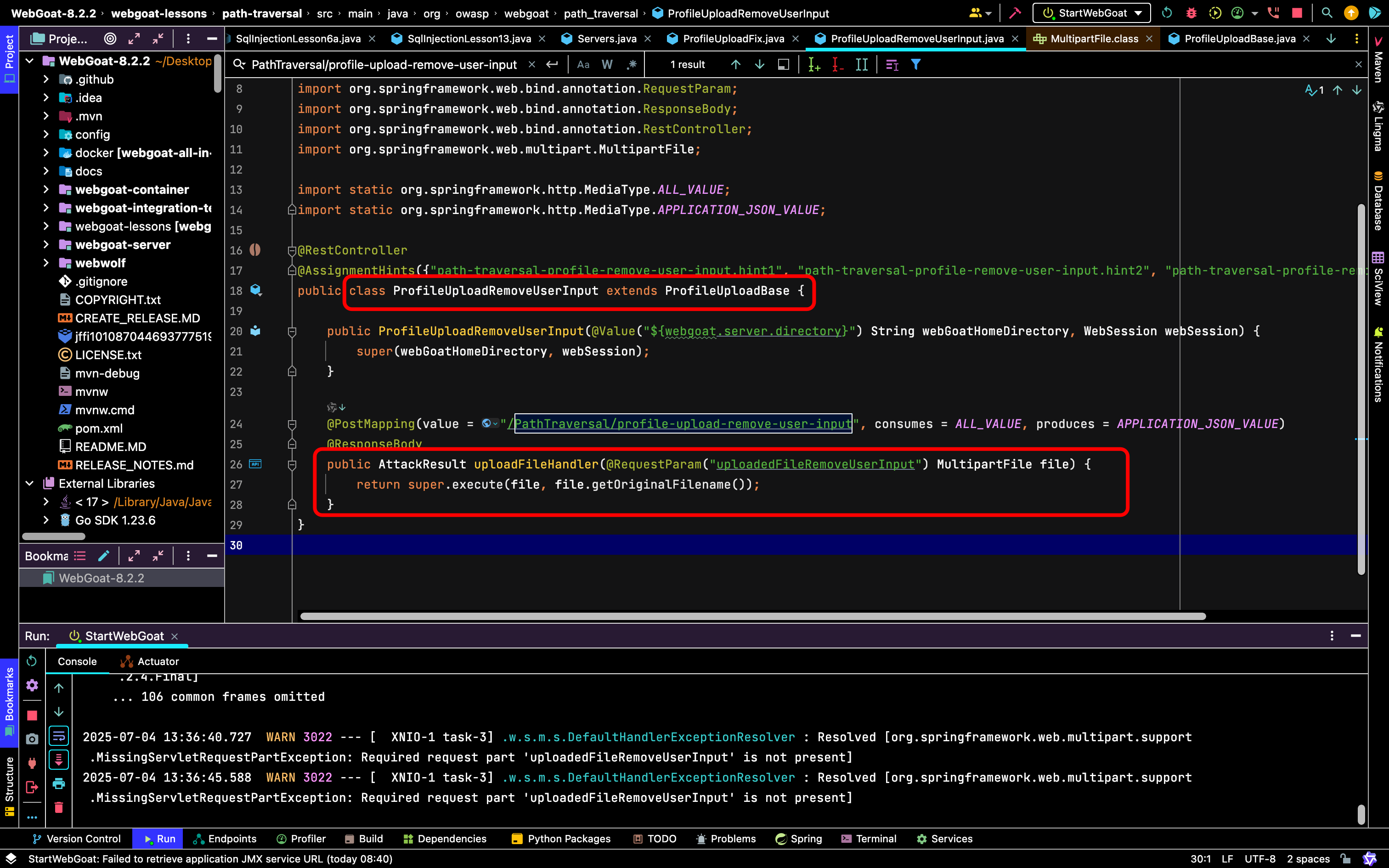Click the pom.xml file in tree
Screen dimensions: 1389x868
click(99, 428)
